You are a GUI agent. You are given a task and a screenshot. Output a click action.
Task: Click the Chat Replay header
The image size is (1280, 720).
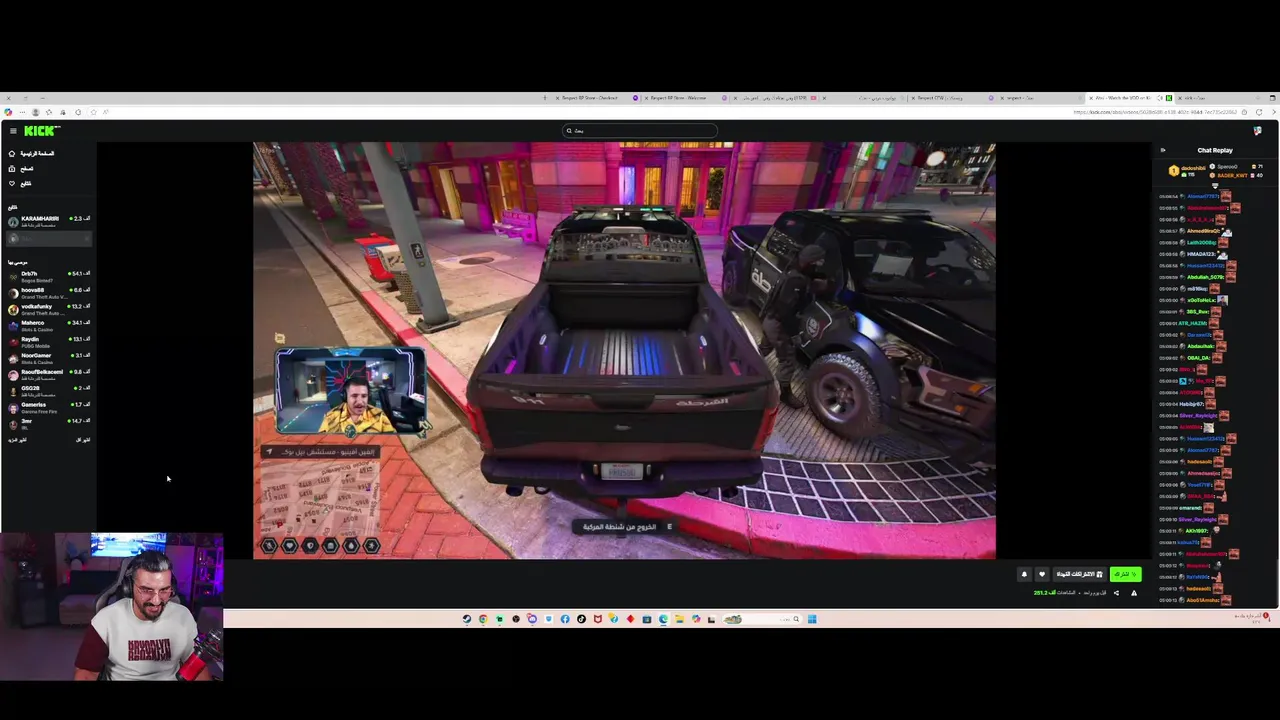[1215, 150]
